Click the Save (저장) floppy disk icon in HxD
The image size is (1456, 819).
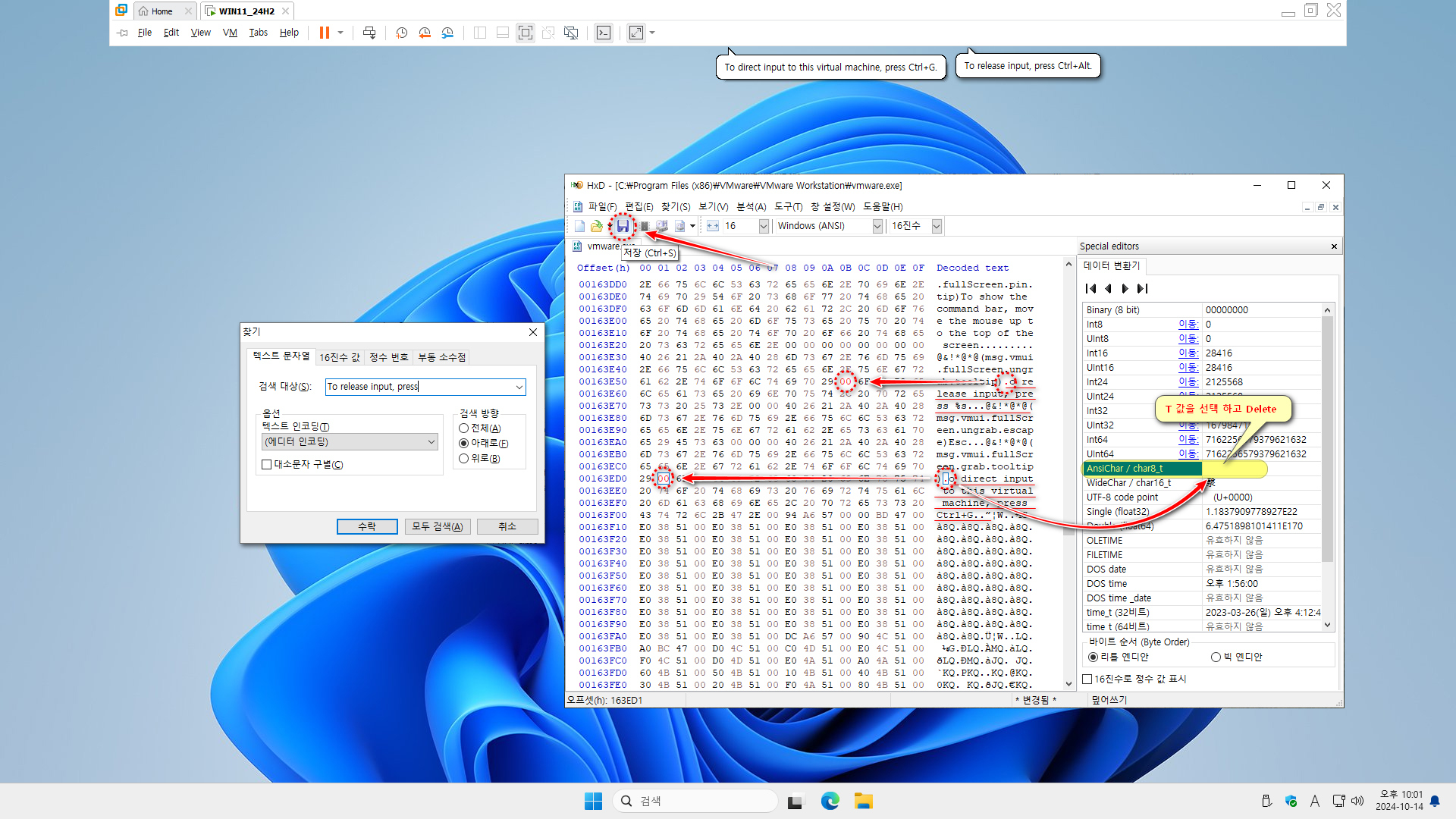[623, 226]
